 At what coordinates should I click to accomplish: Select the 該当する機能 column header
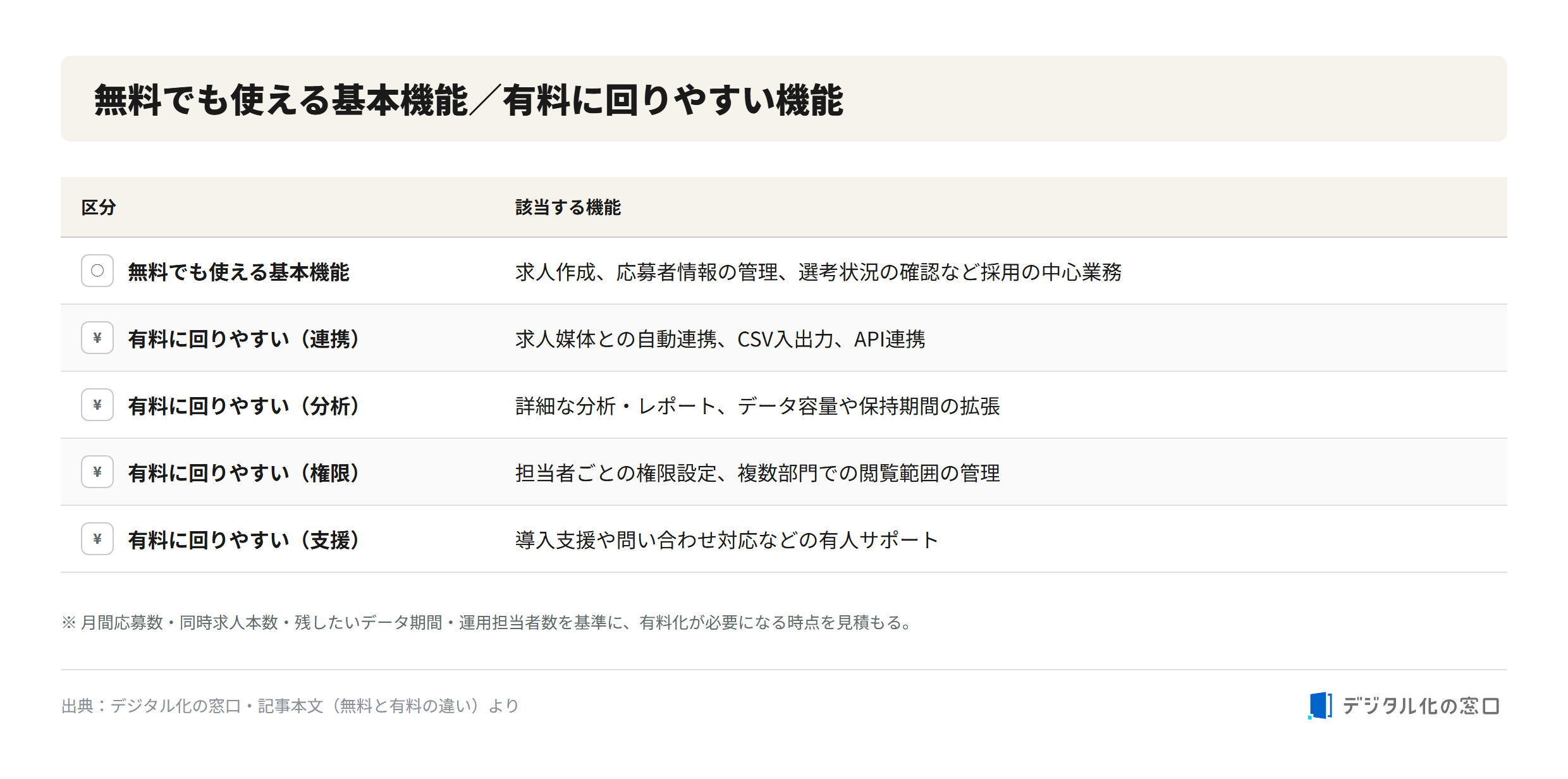click(x=568, y=207)
